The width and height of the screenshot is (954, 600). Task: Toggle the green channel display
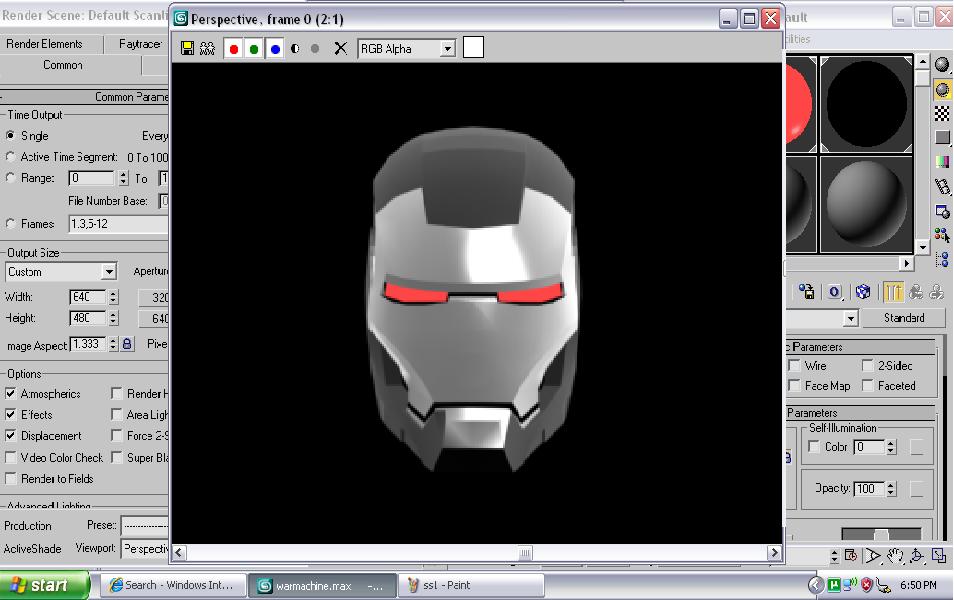(254, 49)
